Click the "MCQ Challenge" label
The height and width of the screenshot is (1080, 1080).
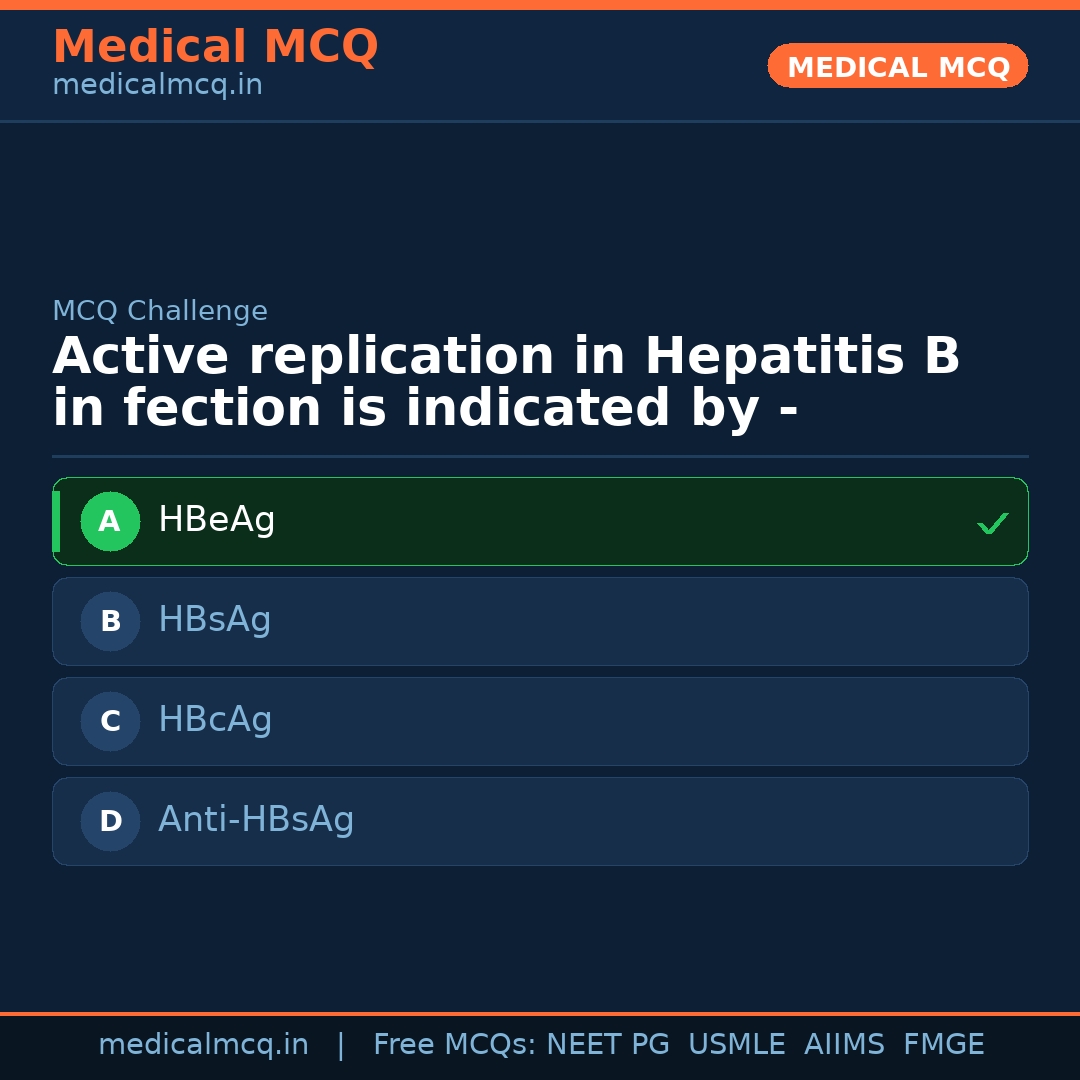[x=160, y=311]
